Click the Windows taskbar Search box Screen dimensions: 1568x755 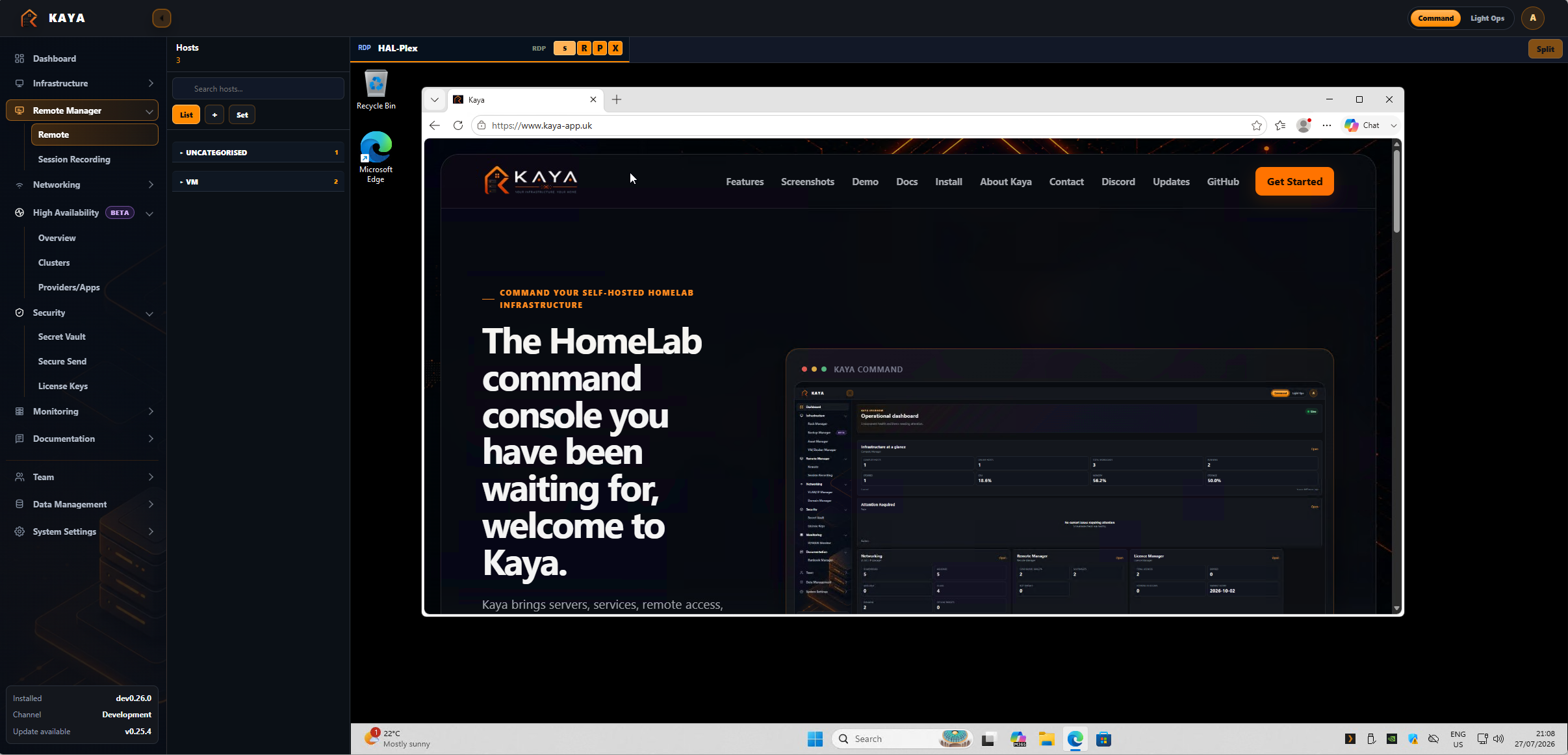tap(902, 739)
